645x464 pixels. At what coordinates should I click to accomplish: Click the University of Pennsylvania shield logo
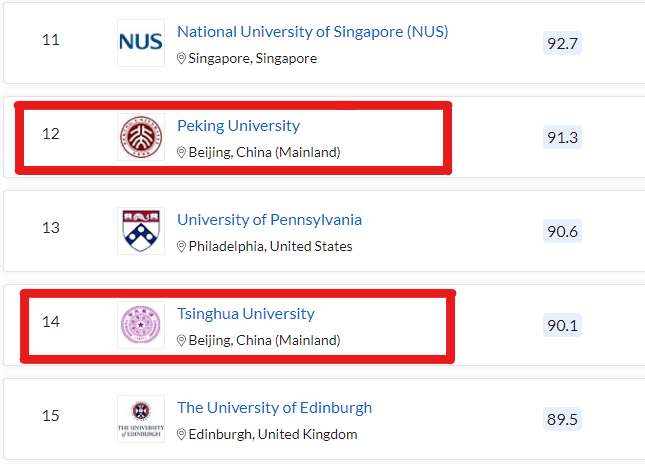tap(140, 231)
